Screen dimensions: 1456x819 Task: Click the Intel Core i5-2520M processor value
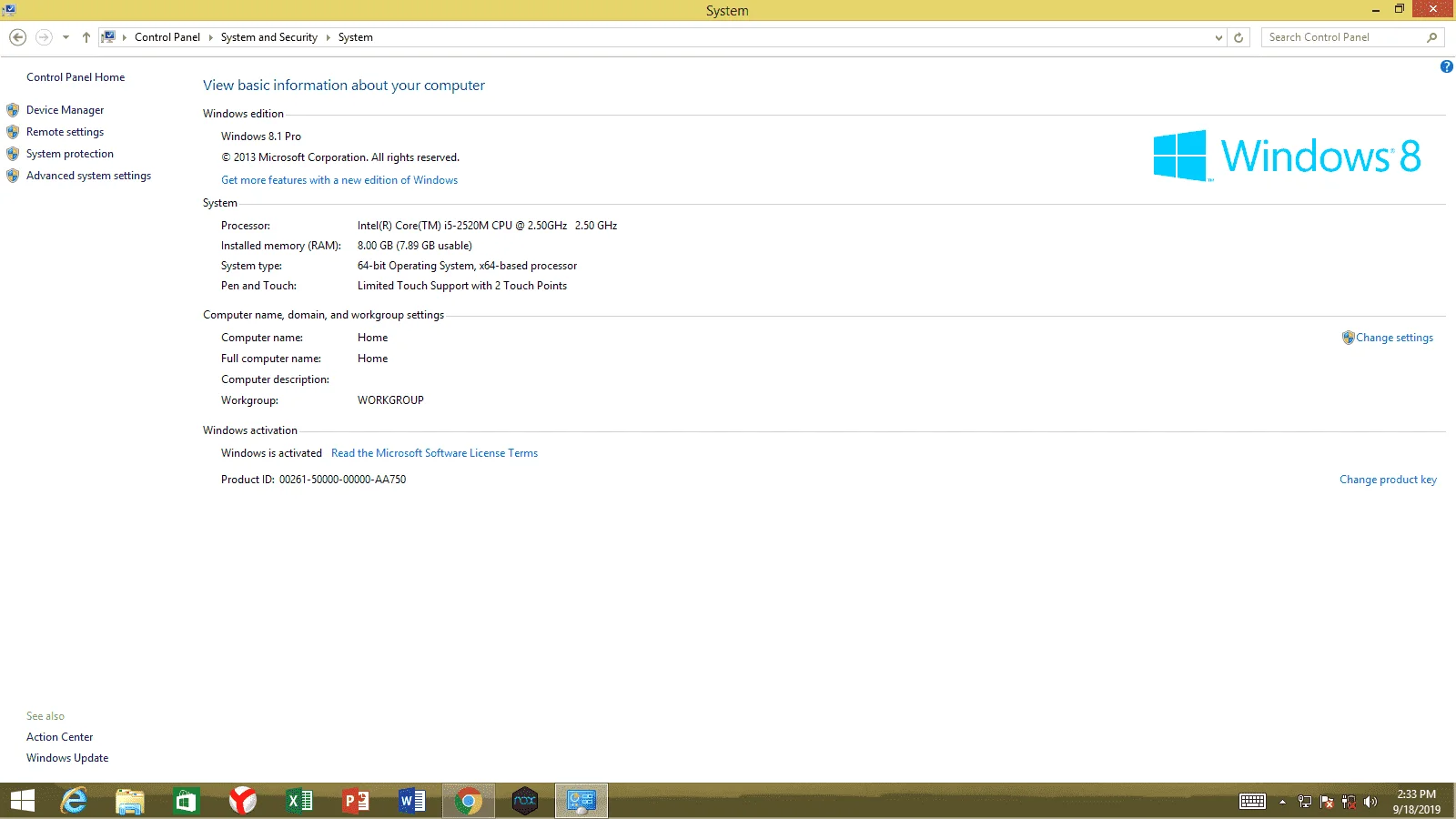pos(488,226)
